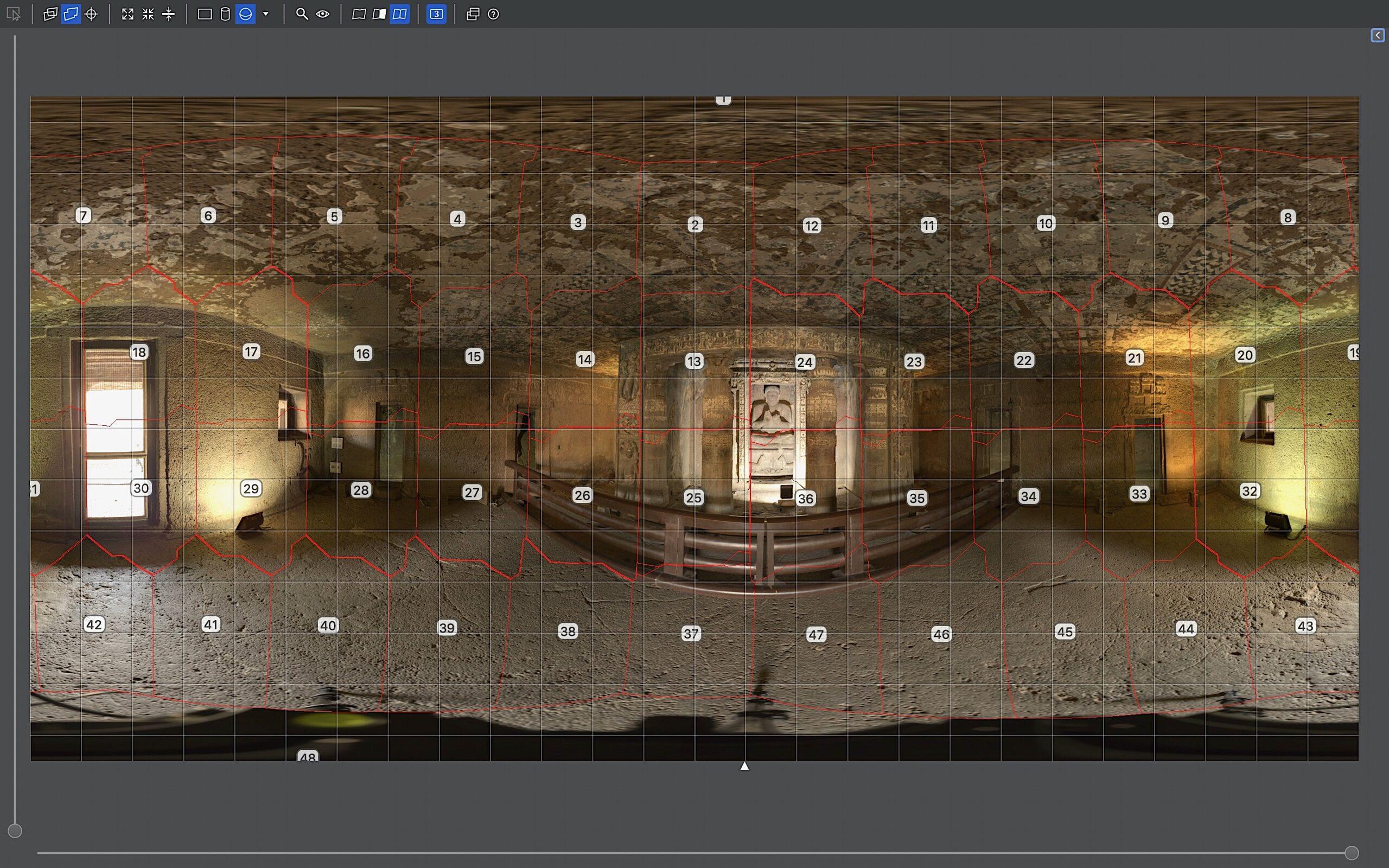Click the white center marker triangle below panorama
Screen dimensions: 1389x868
coord(744,766)
